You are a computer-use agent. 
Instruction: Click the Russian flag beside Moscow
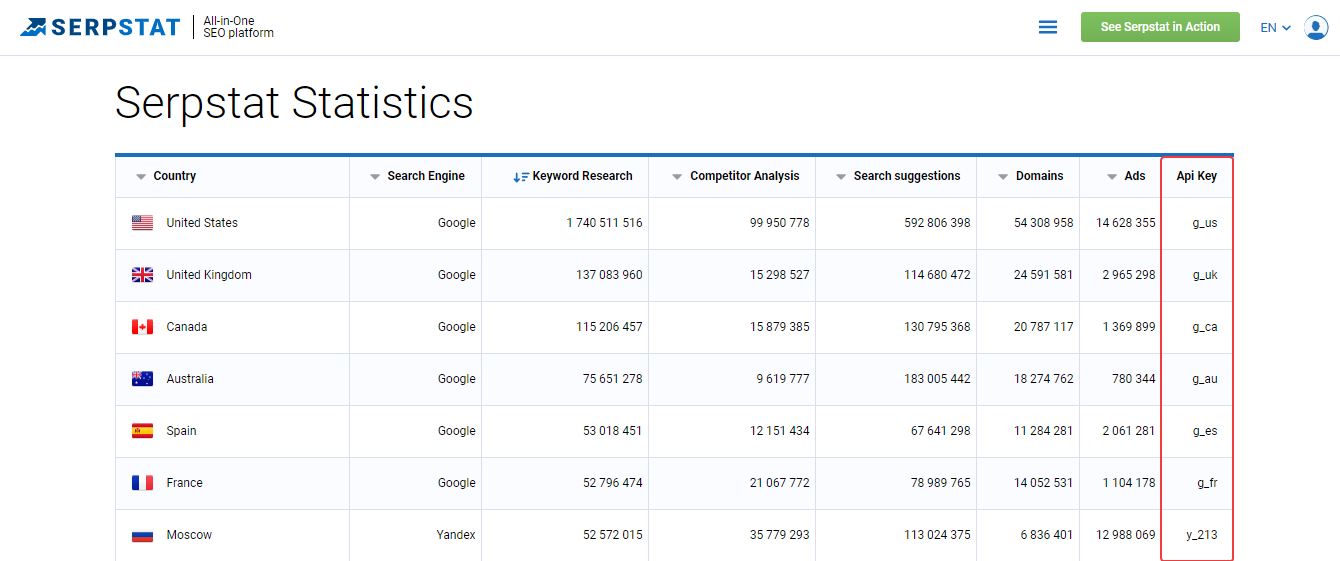tap(142, 535)
